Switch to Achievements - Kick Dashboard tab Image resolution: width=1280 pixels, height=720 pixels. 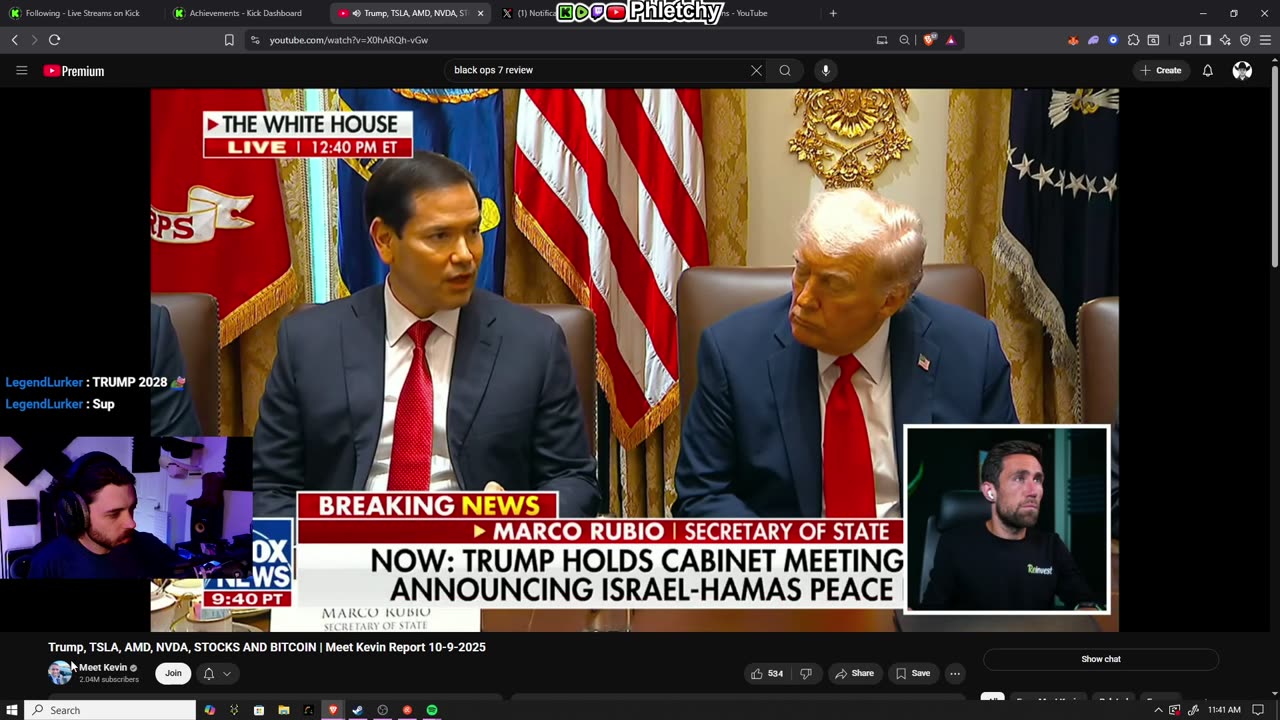coord(244,13)
